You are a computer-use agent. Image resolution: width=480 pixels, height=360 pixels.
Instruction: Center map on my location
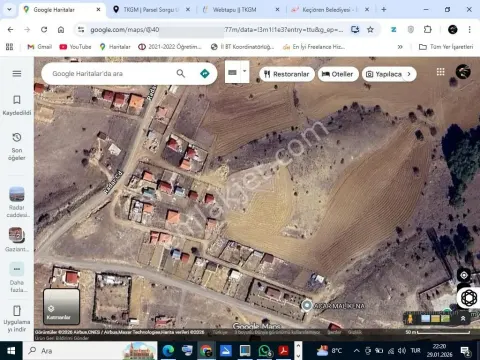click(x=464, y=275)
